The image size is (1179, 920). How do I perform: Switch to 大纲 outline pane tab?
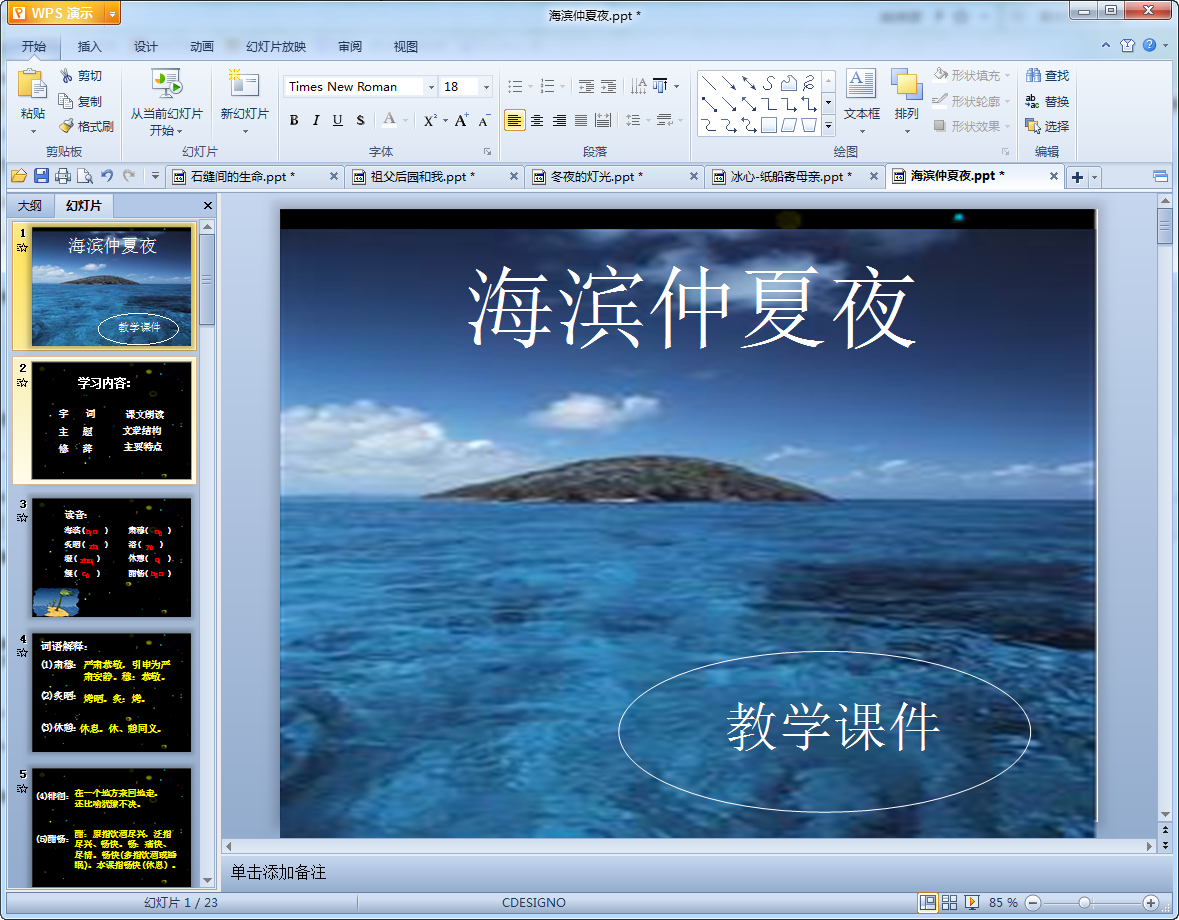(30, 205)
